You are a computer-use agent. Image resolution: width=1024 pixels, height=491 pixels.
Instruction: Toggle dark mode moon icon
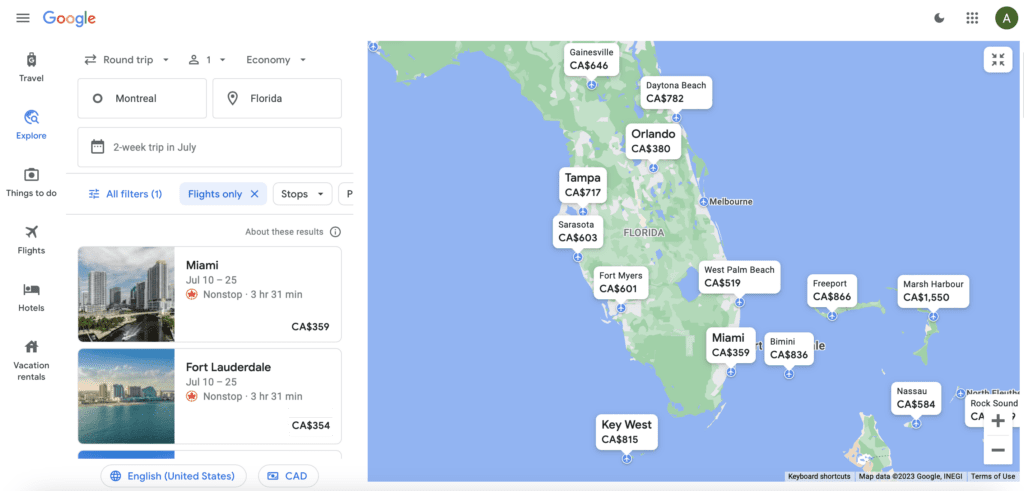point(938,18)
